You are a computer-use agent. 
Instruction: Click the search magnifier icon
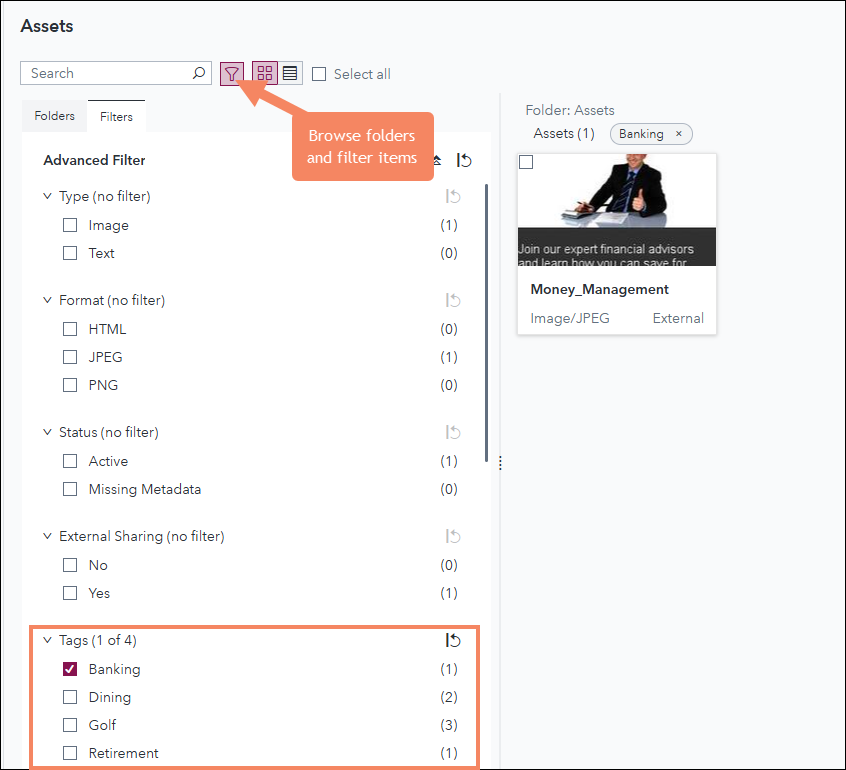[199, 73]
